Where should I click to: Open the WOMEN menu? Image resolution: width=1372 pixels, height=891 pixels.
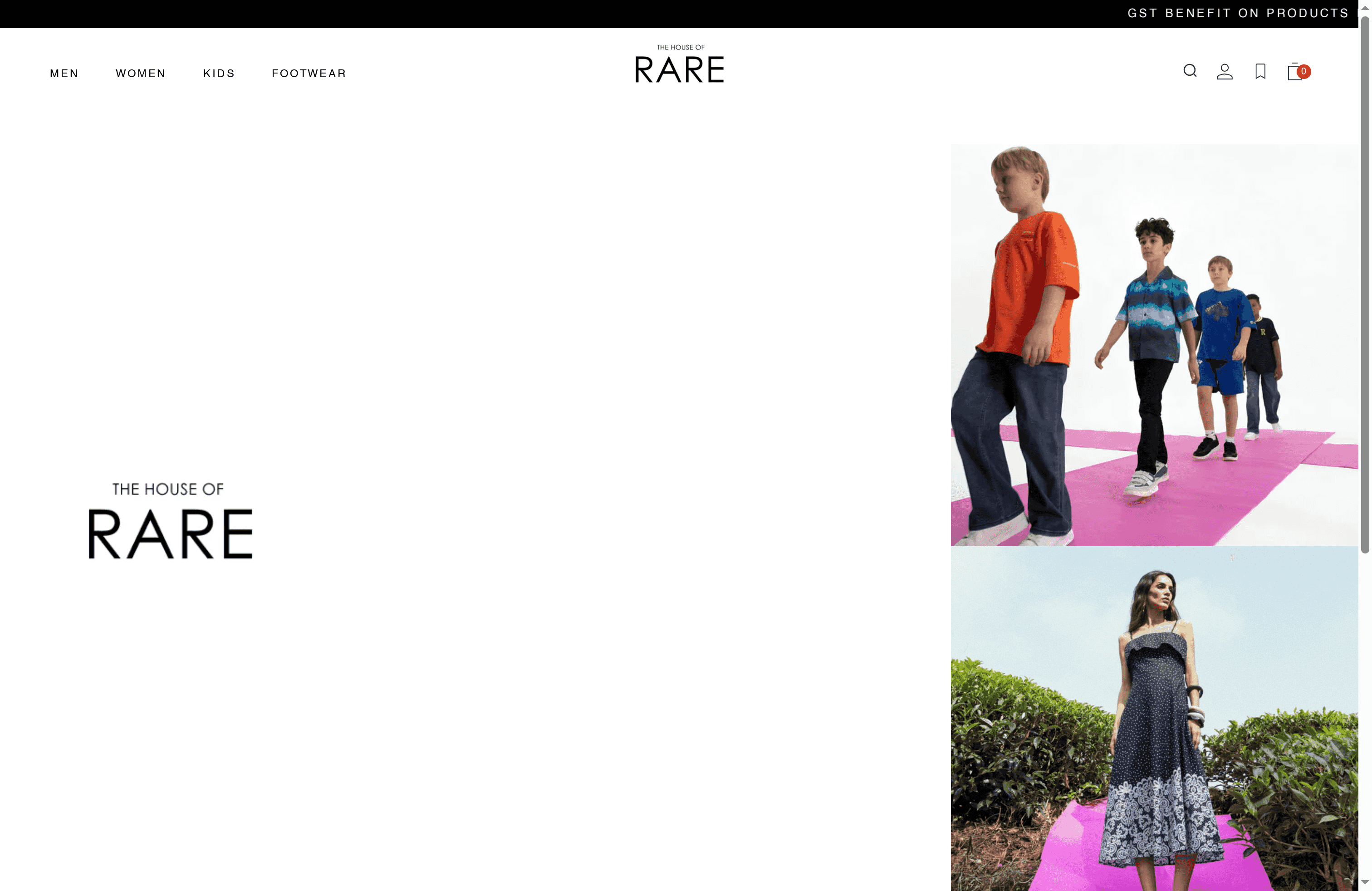pos(141,73)
